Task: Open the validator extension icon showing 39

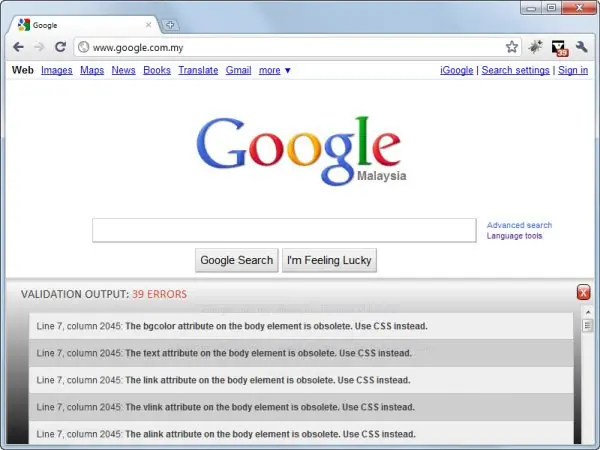Action: click(x=559, y=48)
